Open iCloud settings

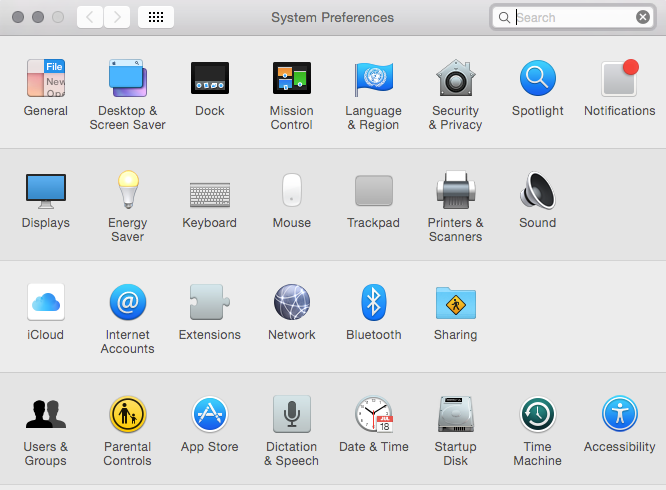(x=46, y=302)
